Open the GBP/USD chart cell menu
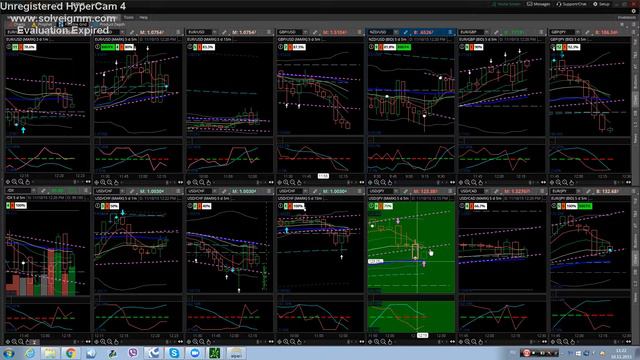Viewport: 640px width, 360px height. pos(360,32)
